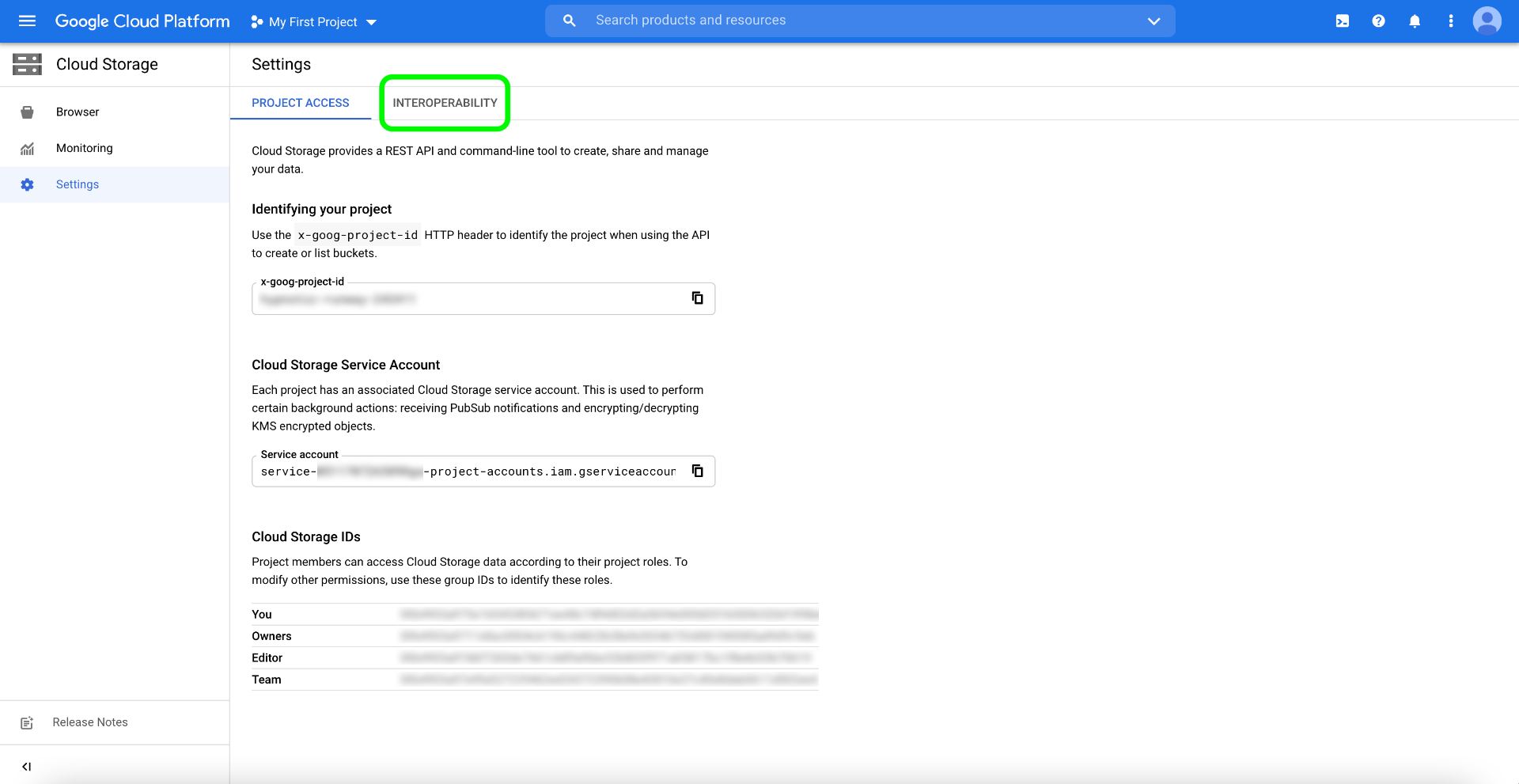Click the 'Team' row label
Image resolution: width=1519 pixels, height=784 pixels.
coord(266,680)
